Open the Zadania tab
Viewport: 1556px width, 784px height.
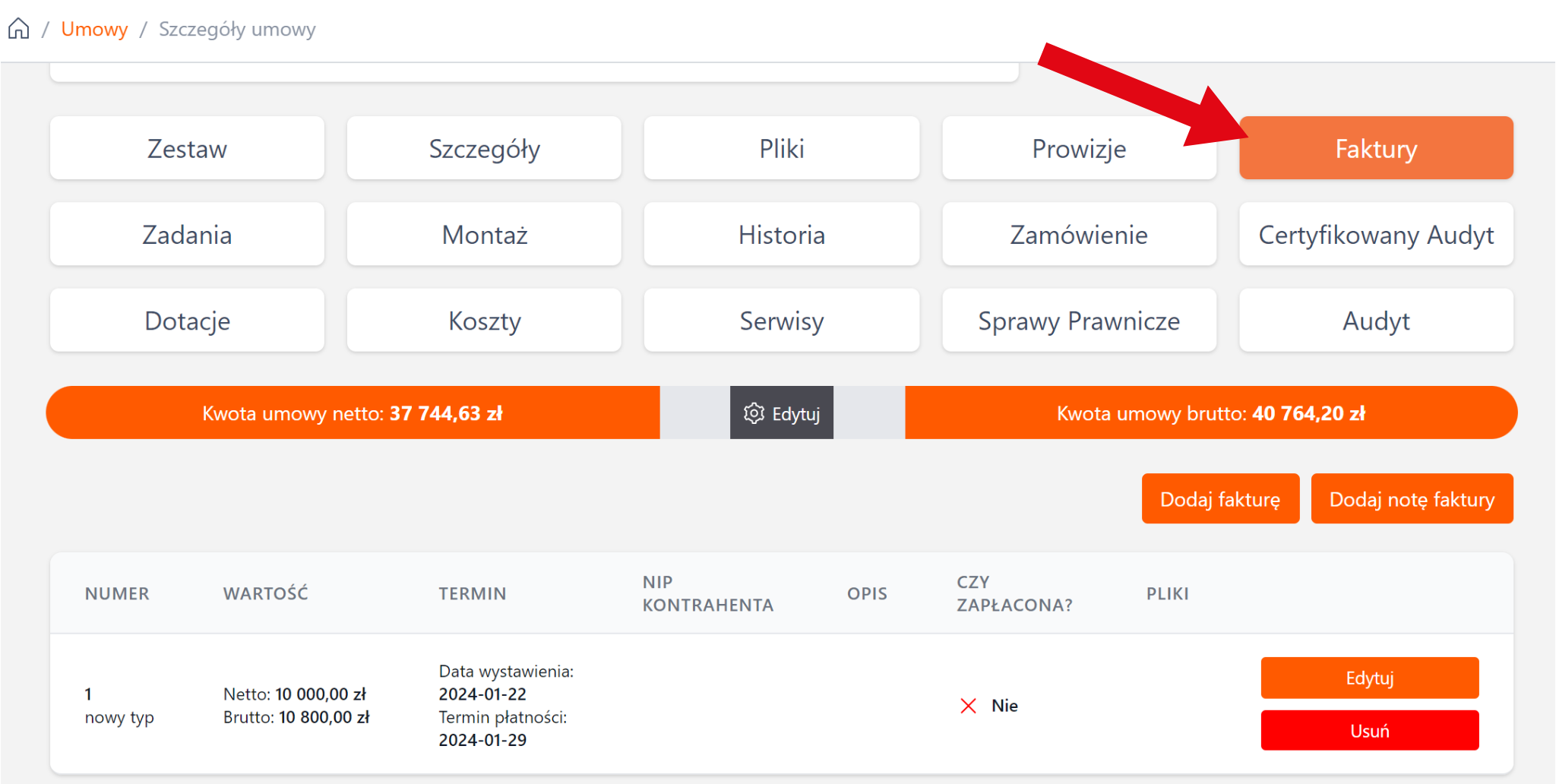point(187,234)
